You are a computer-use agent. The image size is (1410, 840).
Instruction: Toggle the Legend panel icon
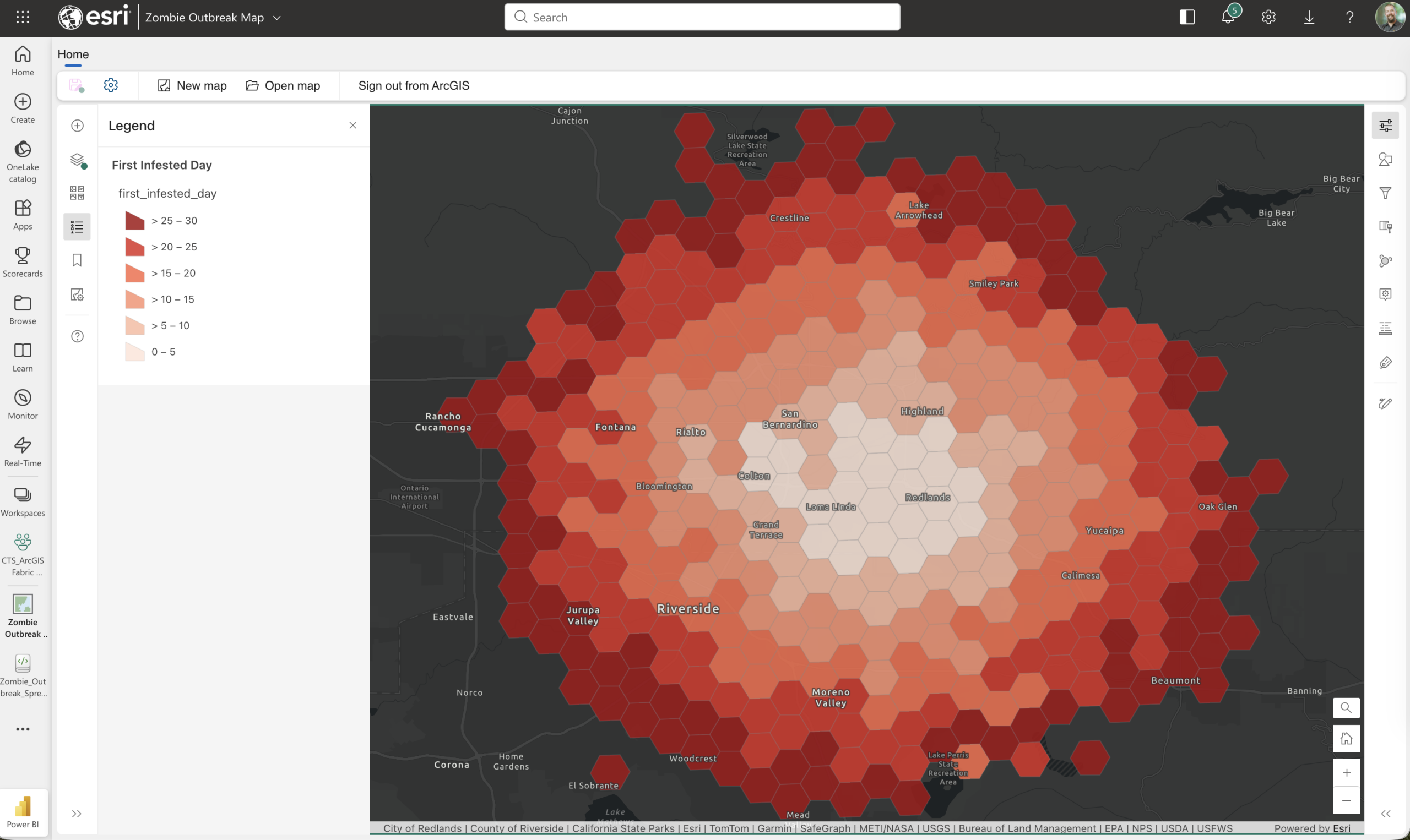tap(77, 227)
